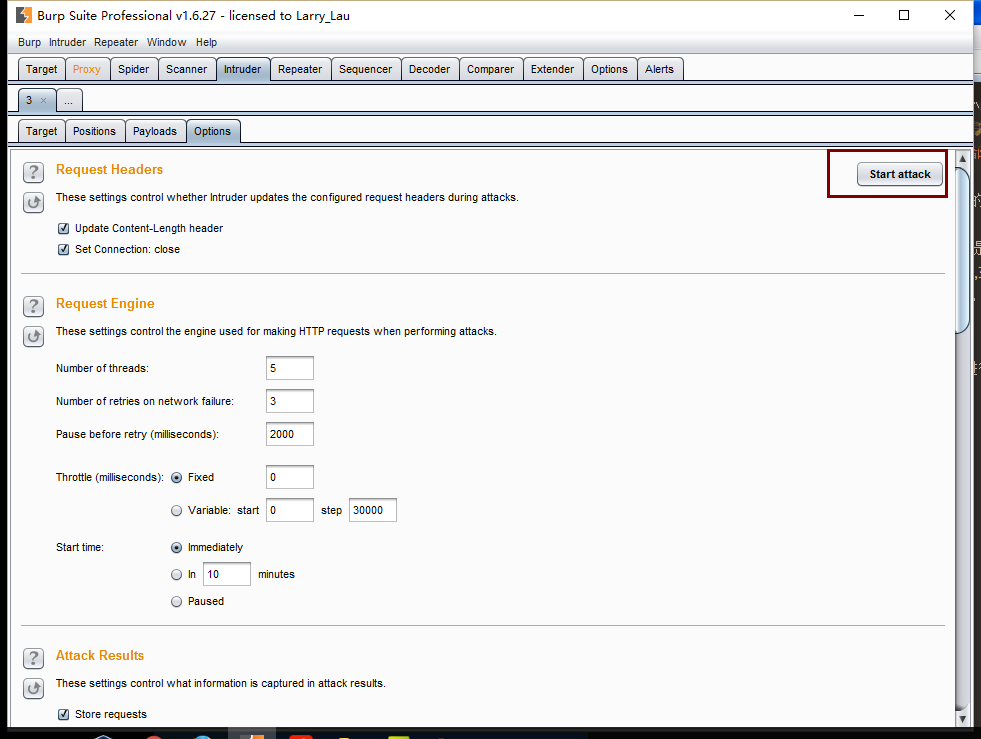Click Fixed throttle value field

click(290, 477)
